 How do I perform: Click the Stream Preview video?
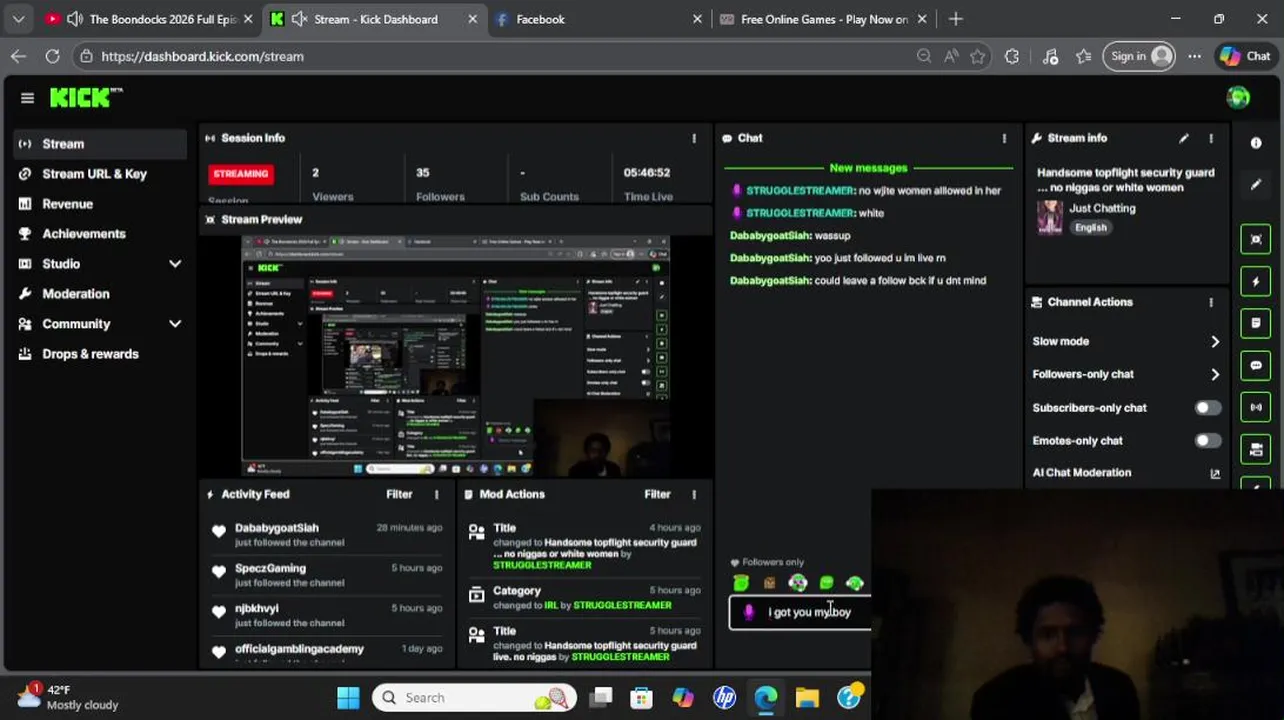[455, 355]
